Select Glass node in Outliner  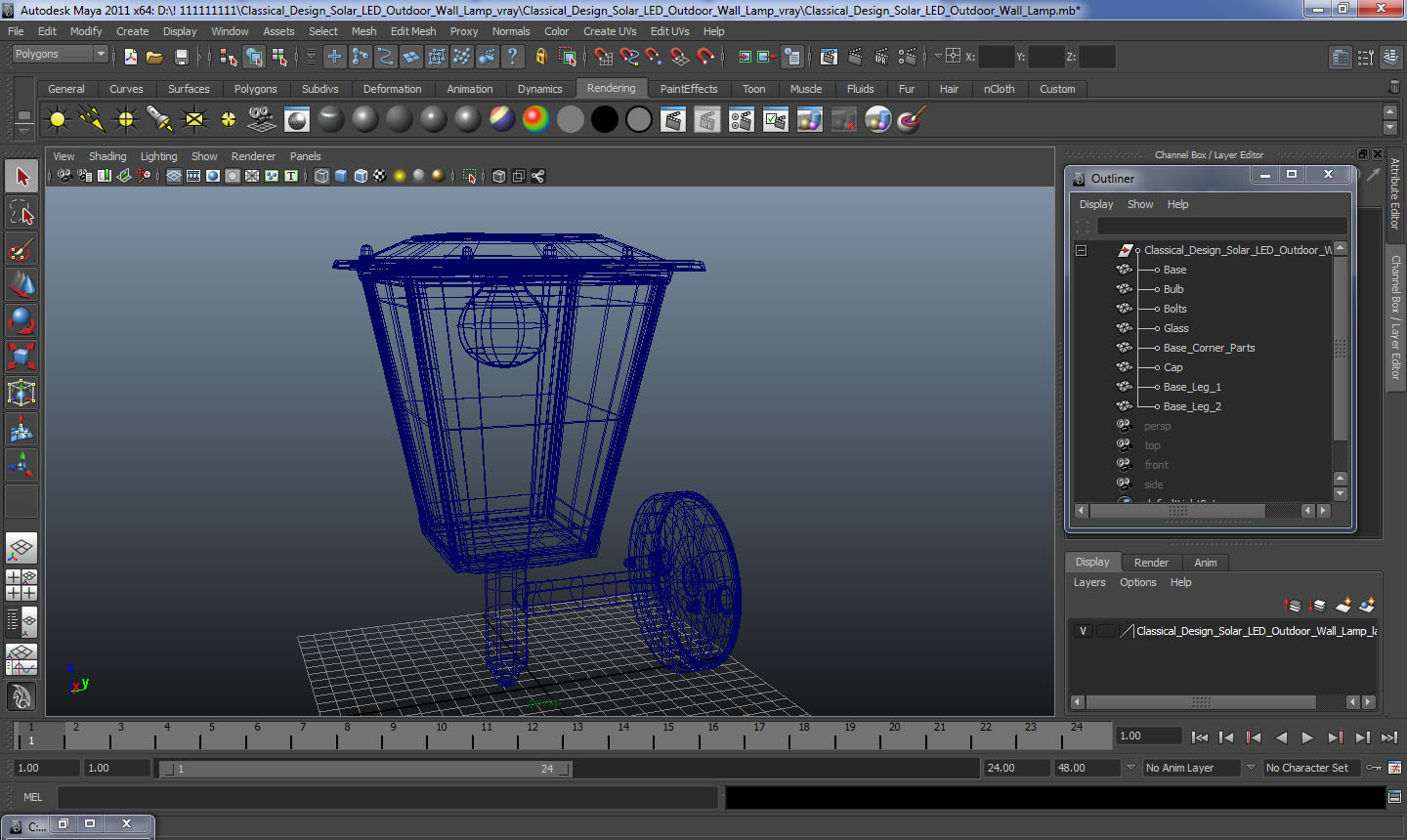pyautogui.click(x=1176, y=328)
